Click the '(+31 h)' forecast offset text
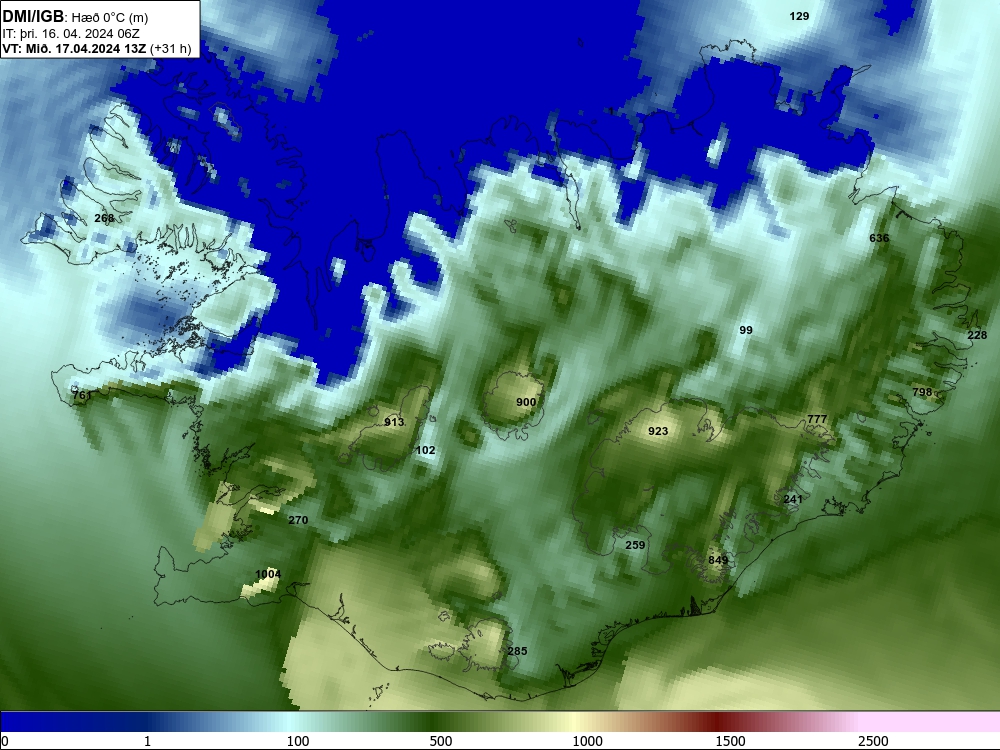Image resolution: width=1000 pixels, height=750 pixels. coord(170,48)
